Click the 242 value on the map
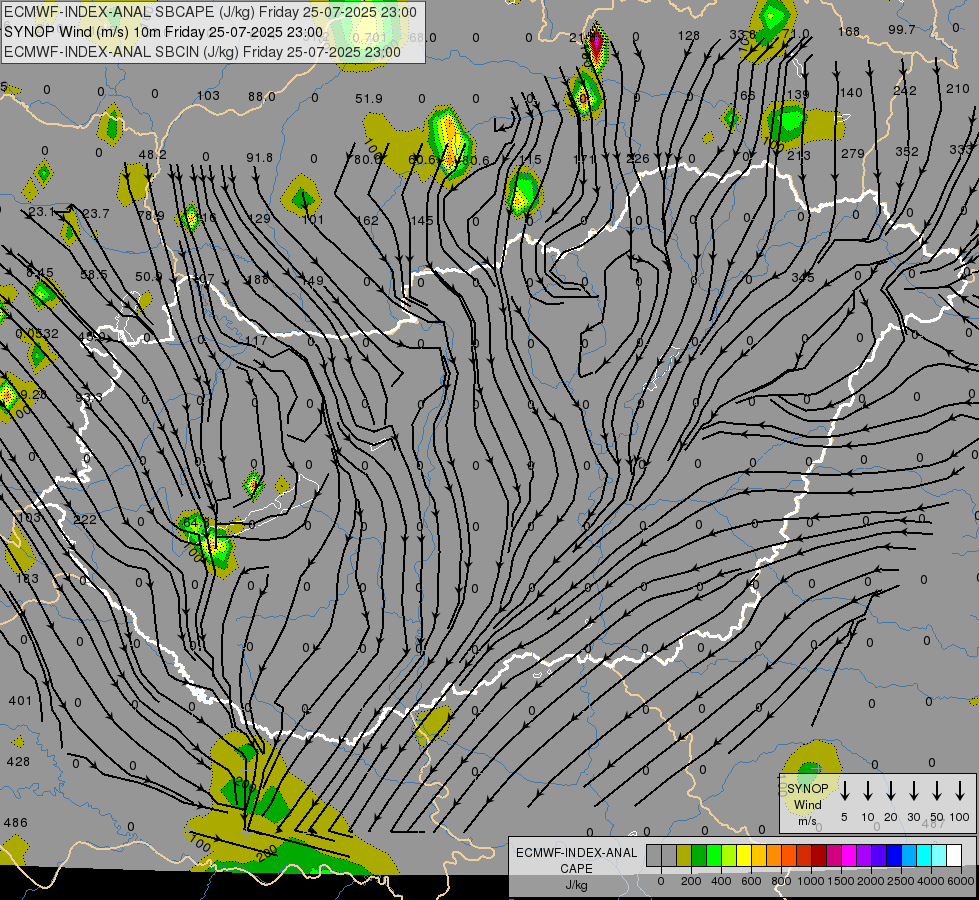979x900 pixels. (x=905, y=91)
